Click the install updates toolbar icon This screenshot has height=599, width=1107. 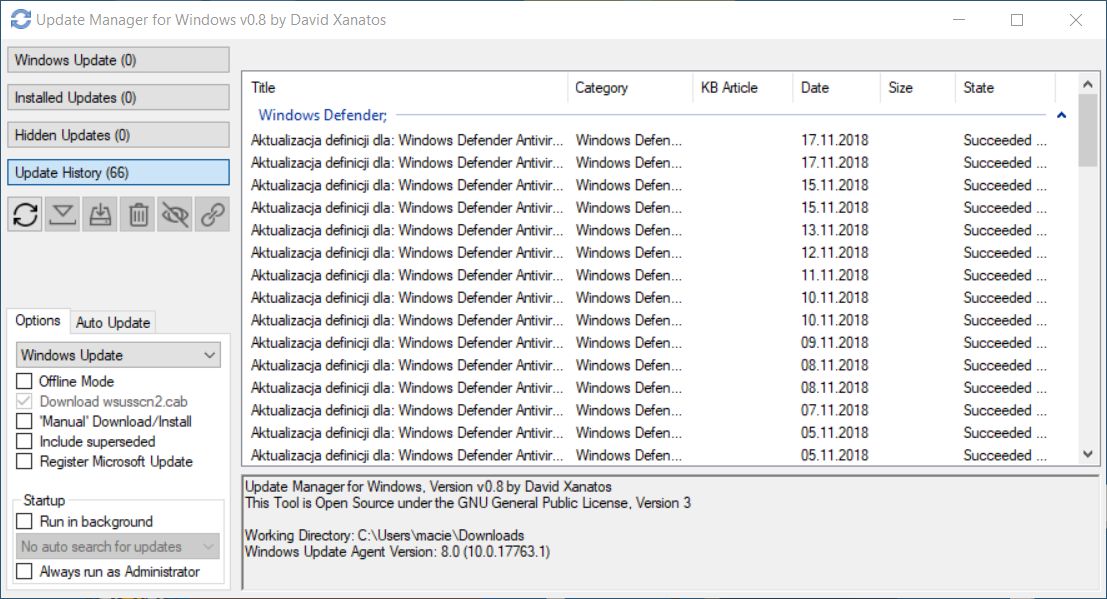pyautogui.click(x=100, y=214)
